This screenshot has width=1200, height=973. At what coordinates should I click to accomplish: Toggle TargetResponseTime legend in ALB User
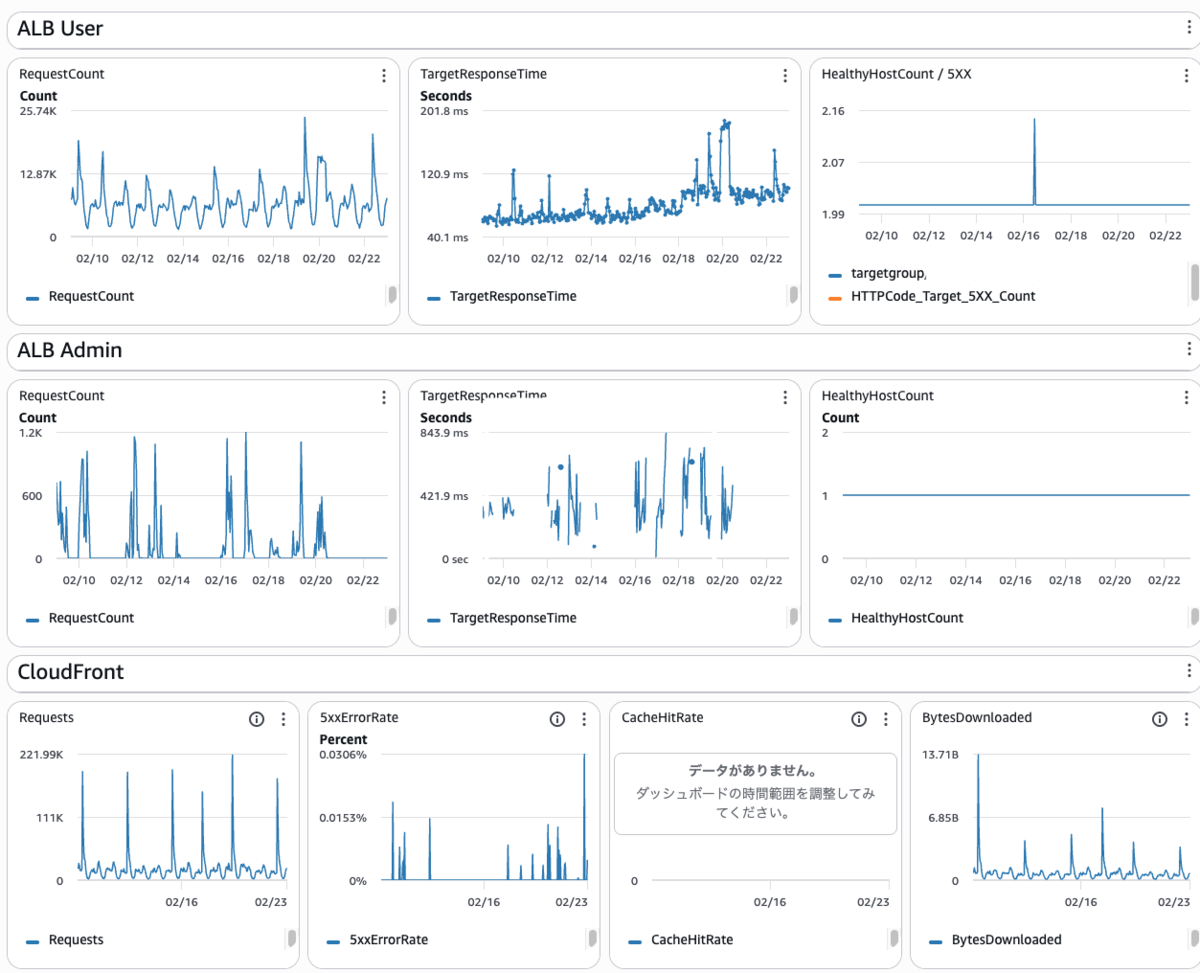point(501,296)
